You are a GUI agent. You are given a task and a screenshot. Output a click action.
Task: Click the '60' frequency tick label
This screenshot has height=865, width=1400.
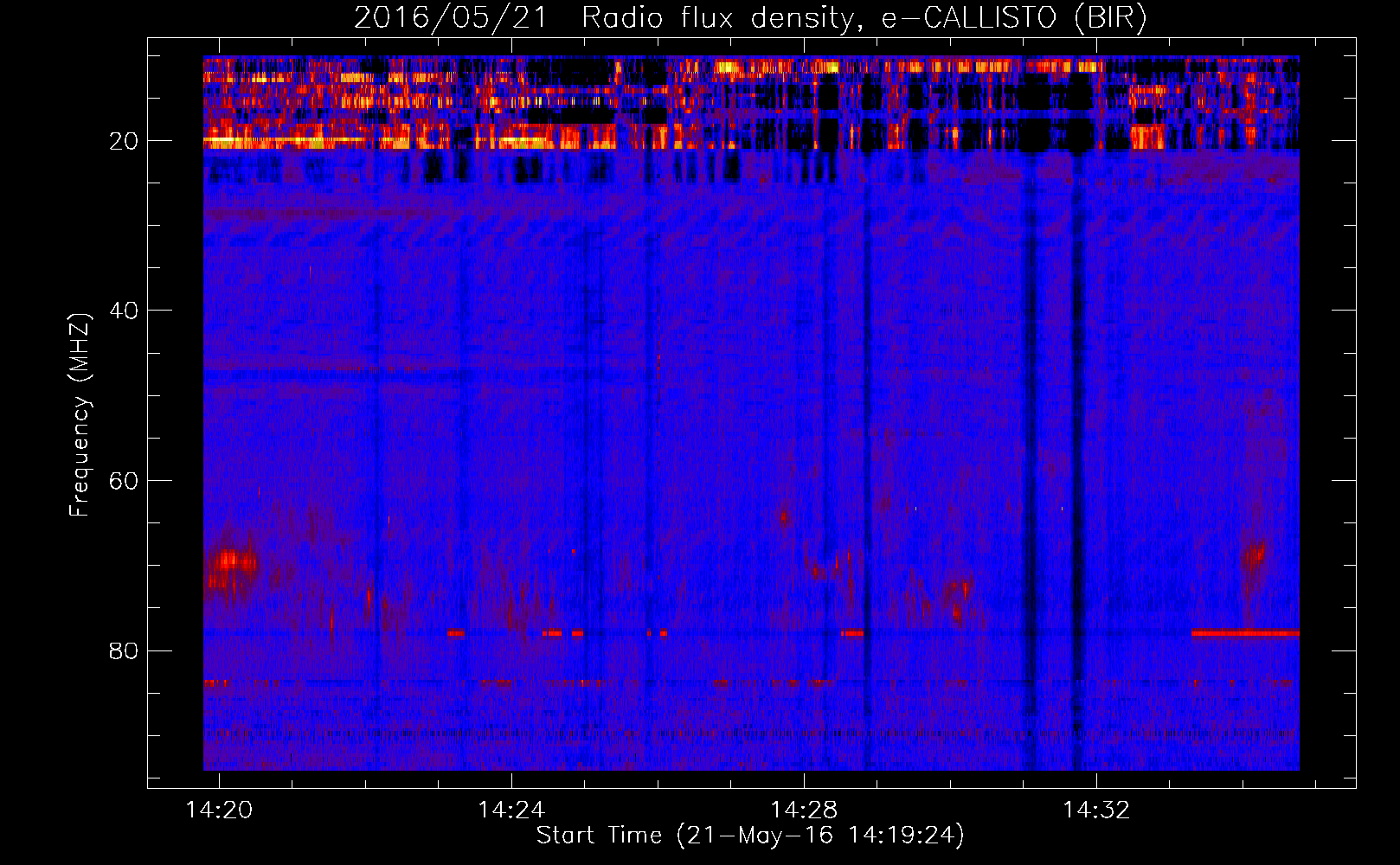coord(124,481)
